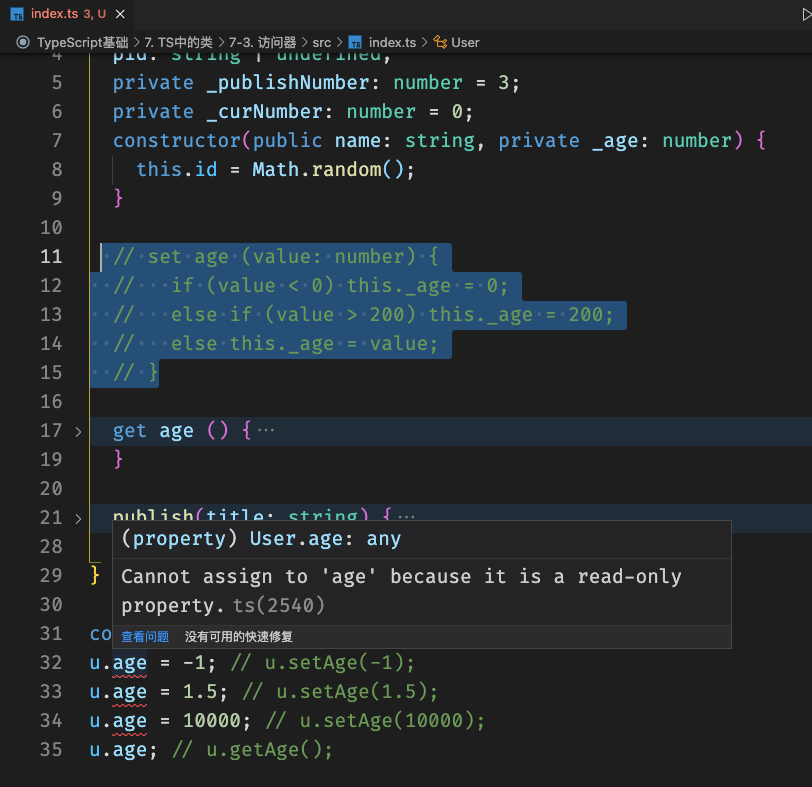
Task: Open the 7. TS中的类 breadcrumb
Action: [x=179, y=42]
